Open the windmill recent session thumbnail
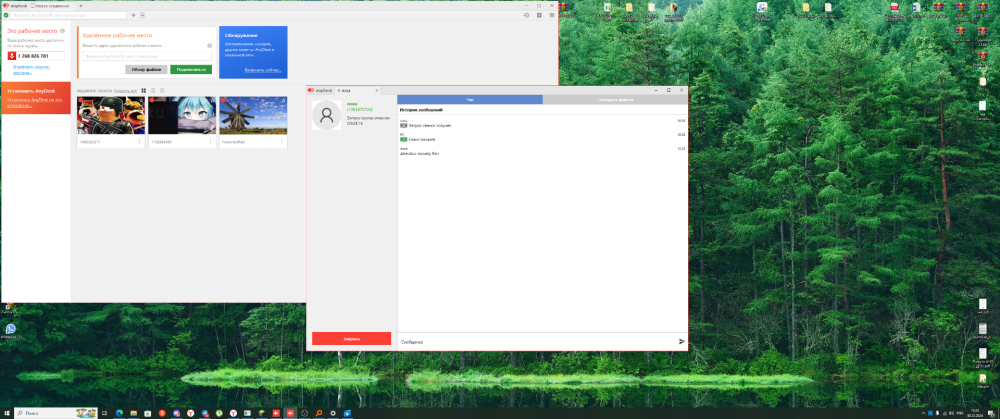 point(253,115)
